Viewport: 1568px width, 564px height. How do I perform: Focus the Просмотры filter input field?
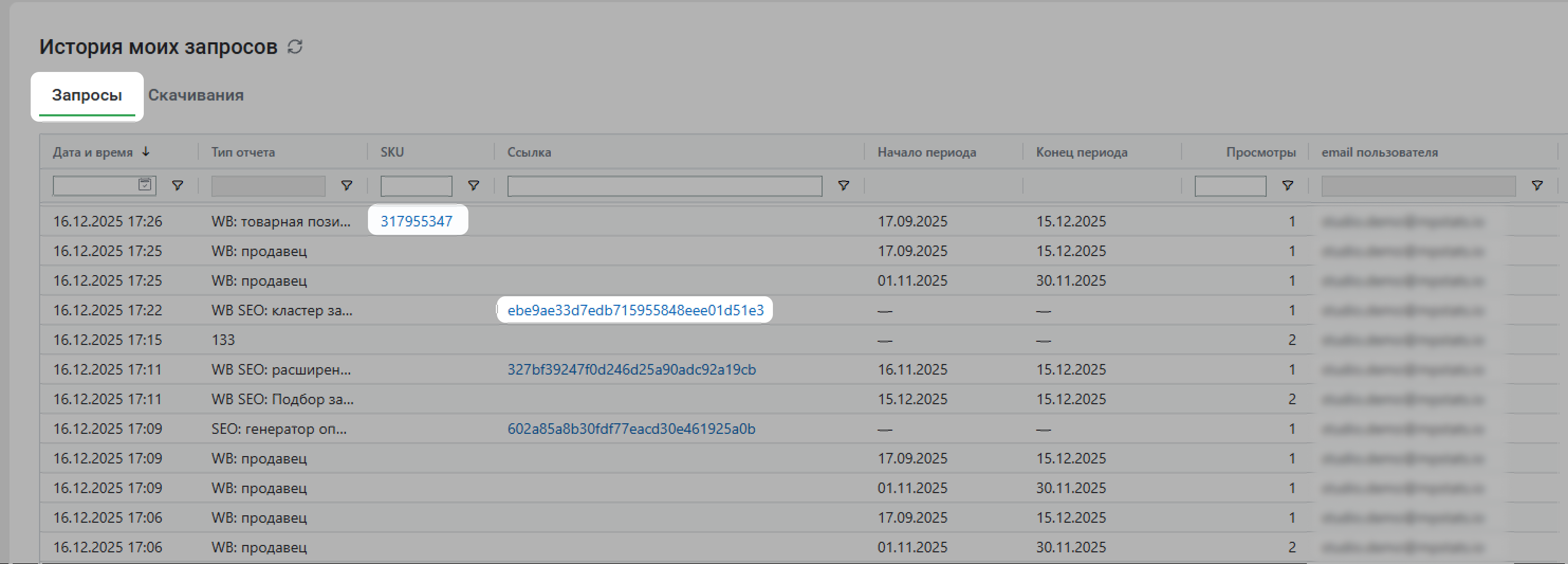click(1230, 186)
